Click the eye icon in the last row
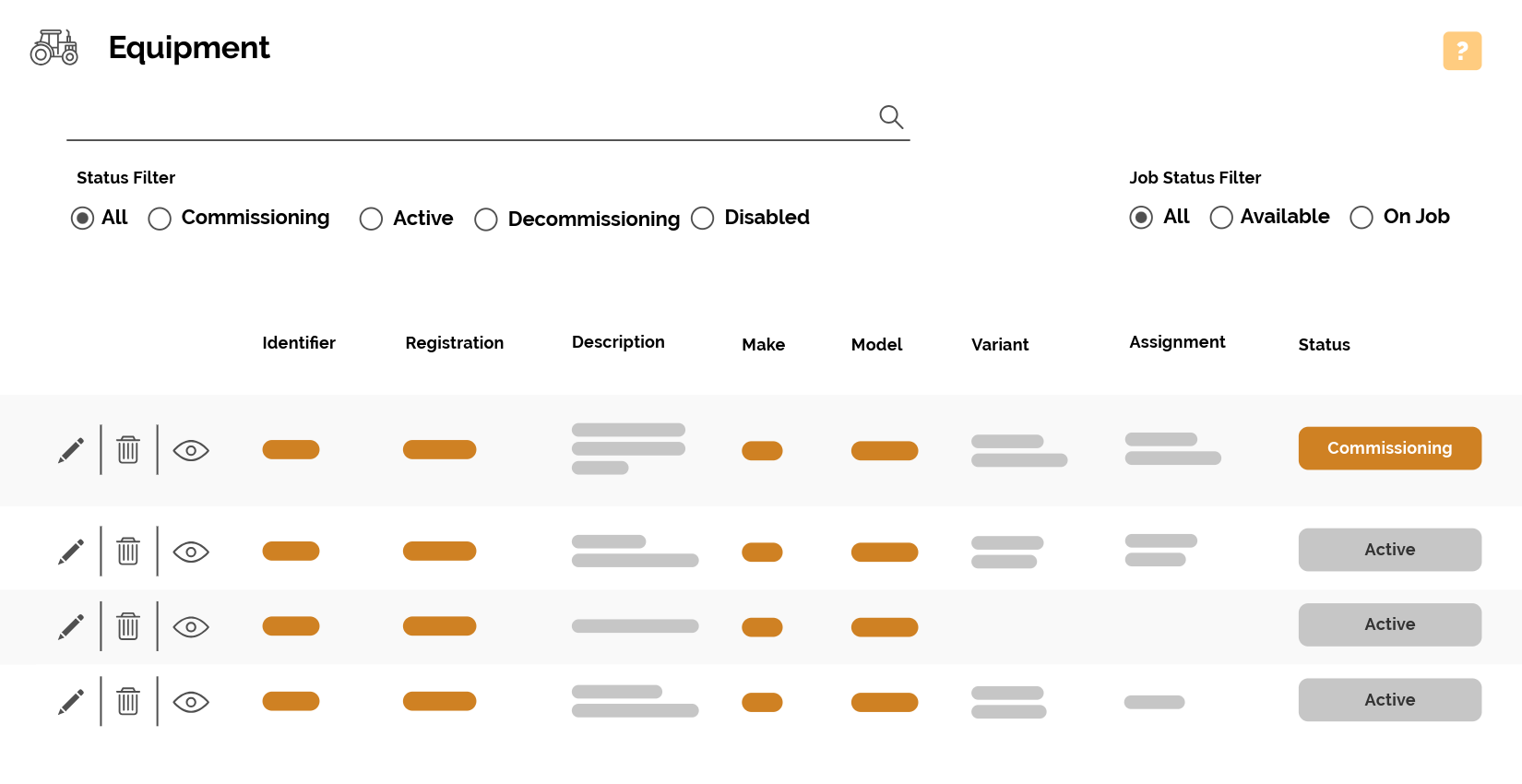The image size is (1522, 784). tap(191, 702)
